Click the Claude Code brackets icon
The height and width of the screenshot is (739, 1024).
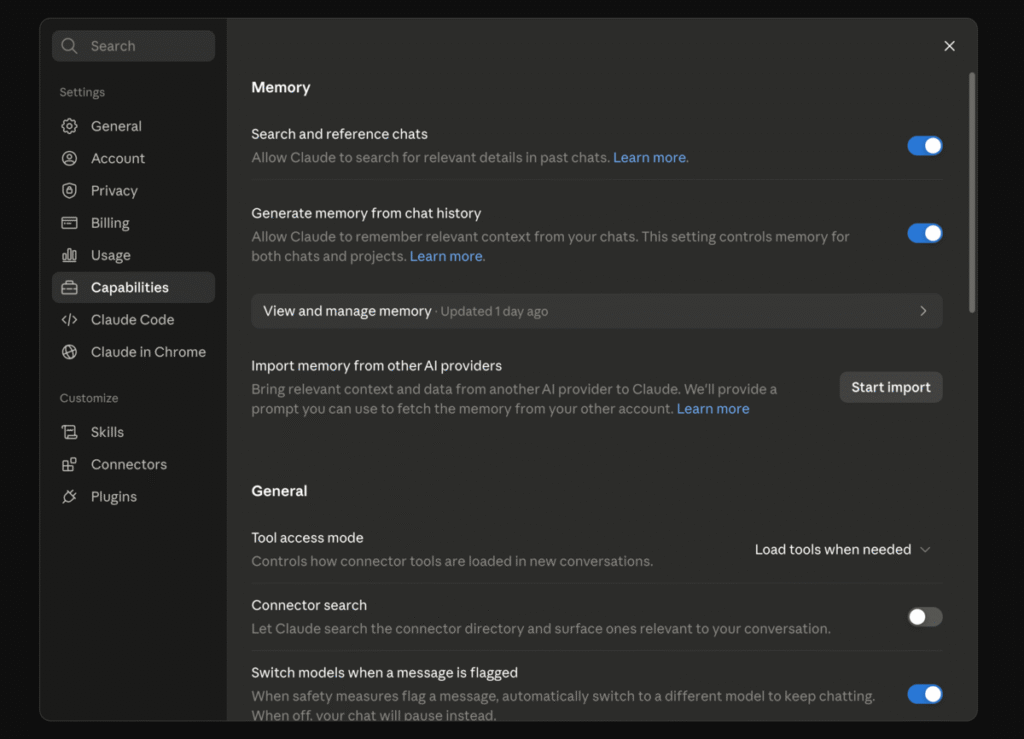pos(69,320)
